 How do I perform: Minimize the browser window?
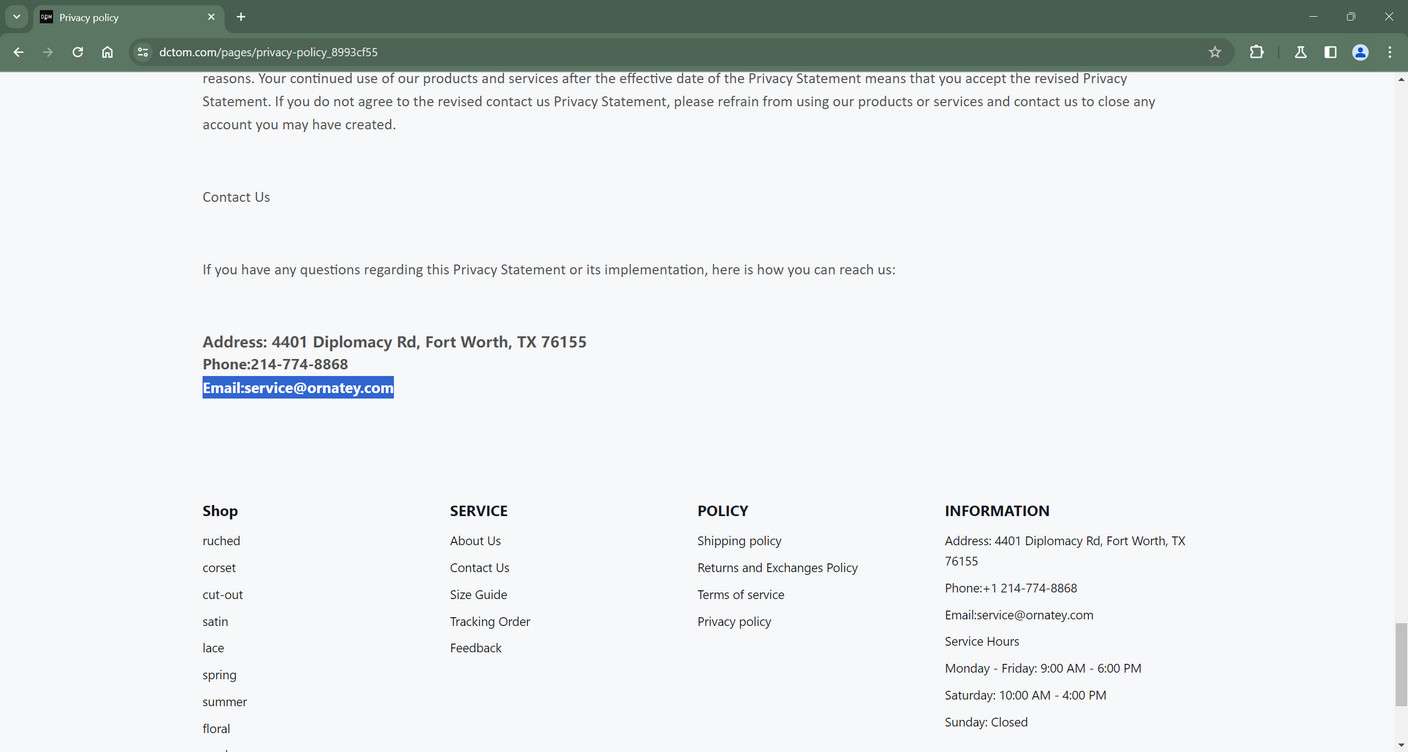pyautogui.click(x=1313, y=17)
